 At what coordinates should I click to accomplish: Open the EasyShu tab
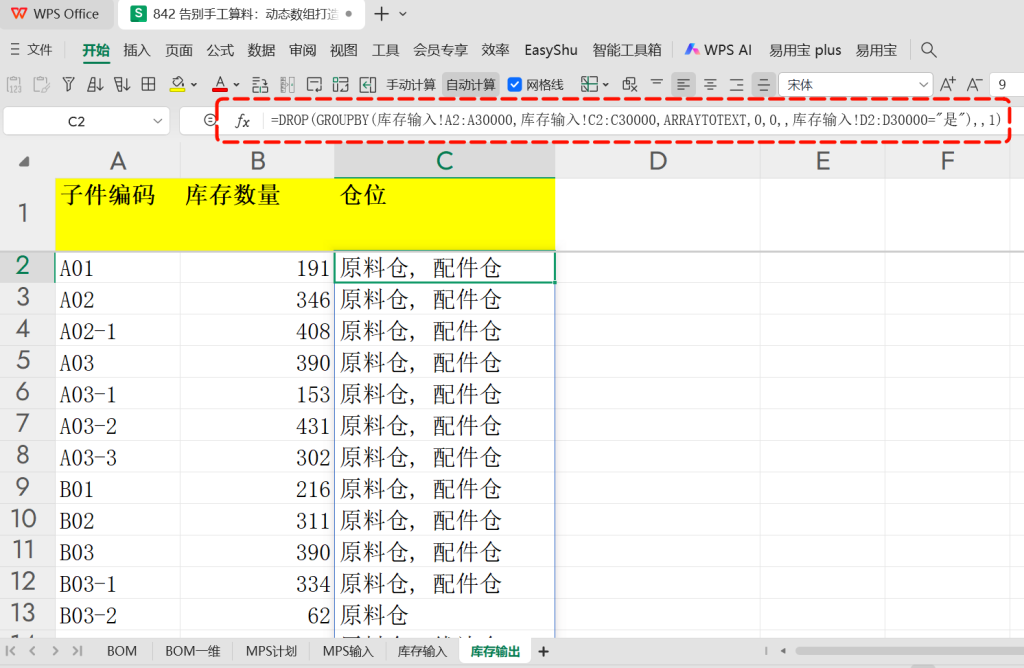(551, 50)
